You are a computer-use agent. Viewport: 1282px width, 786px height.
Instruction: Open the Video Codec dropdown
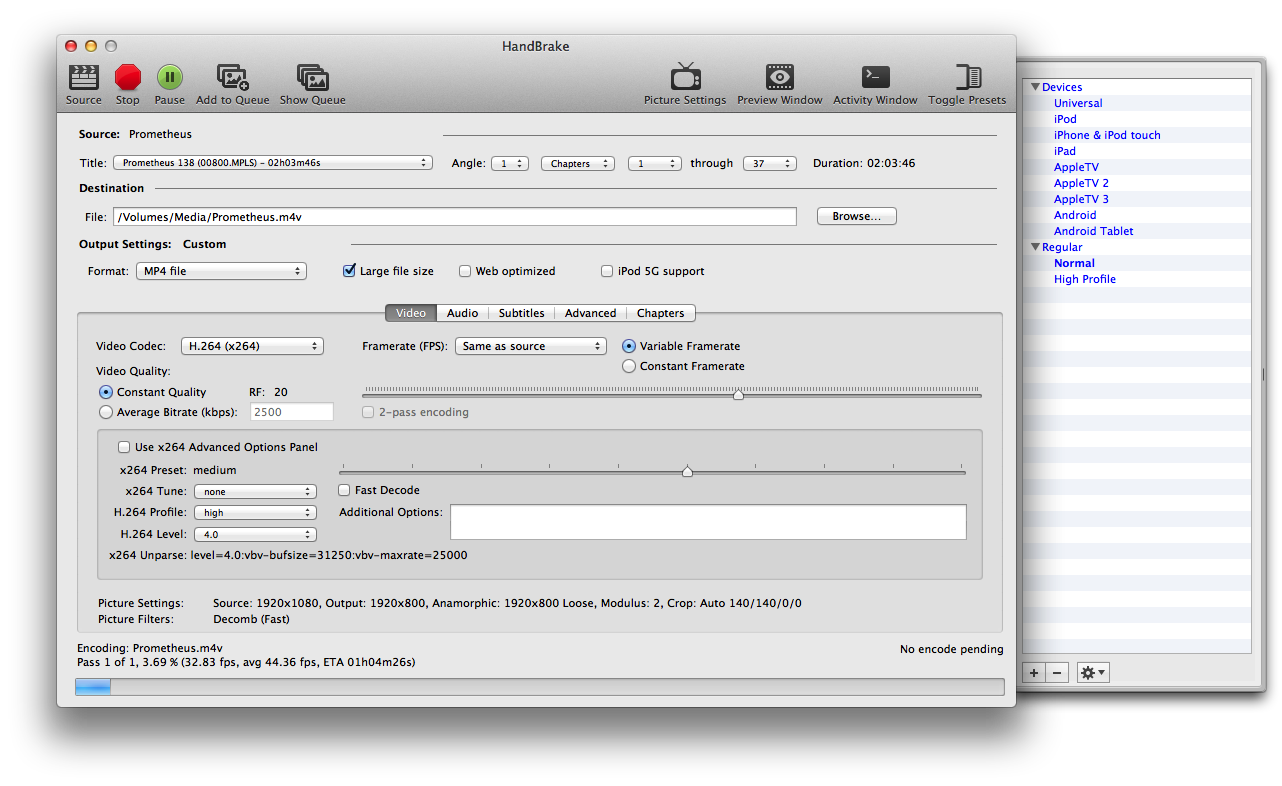tap(252, 346)
